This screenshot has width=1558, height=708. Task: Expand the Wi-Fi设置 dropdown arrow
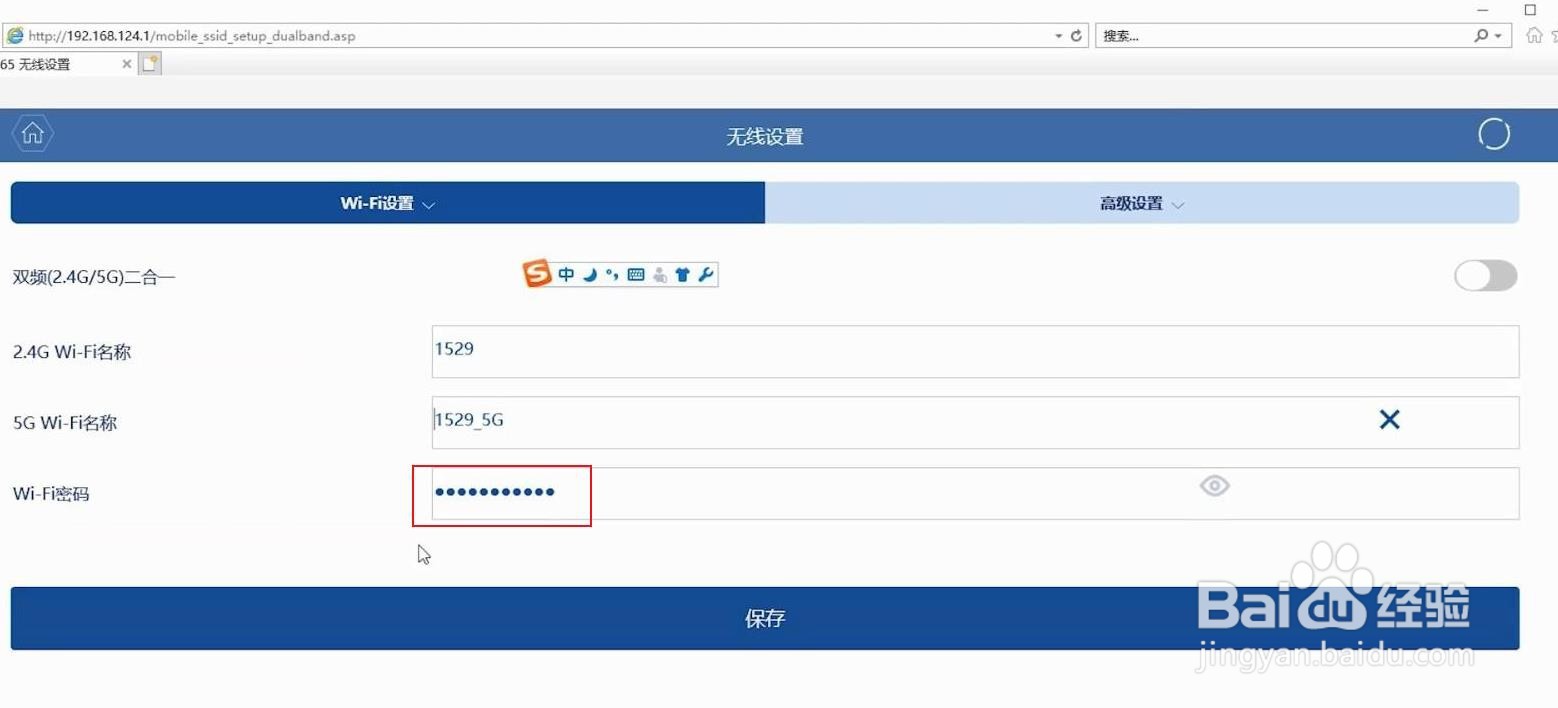click(x=429, y=203)
